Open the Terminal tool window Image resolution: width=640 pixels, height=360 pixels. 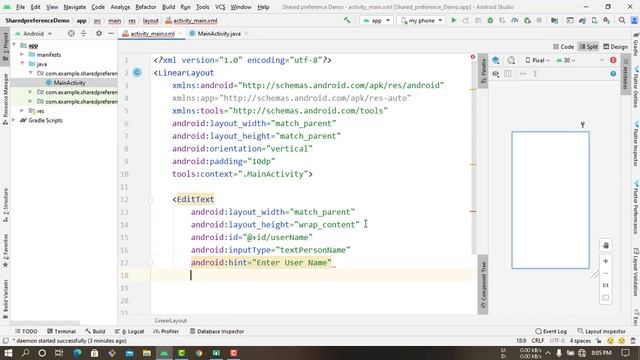click(x=61, y=331)
